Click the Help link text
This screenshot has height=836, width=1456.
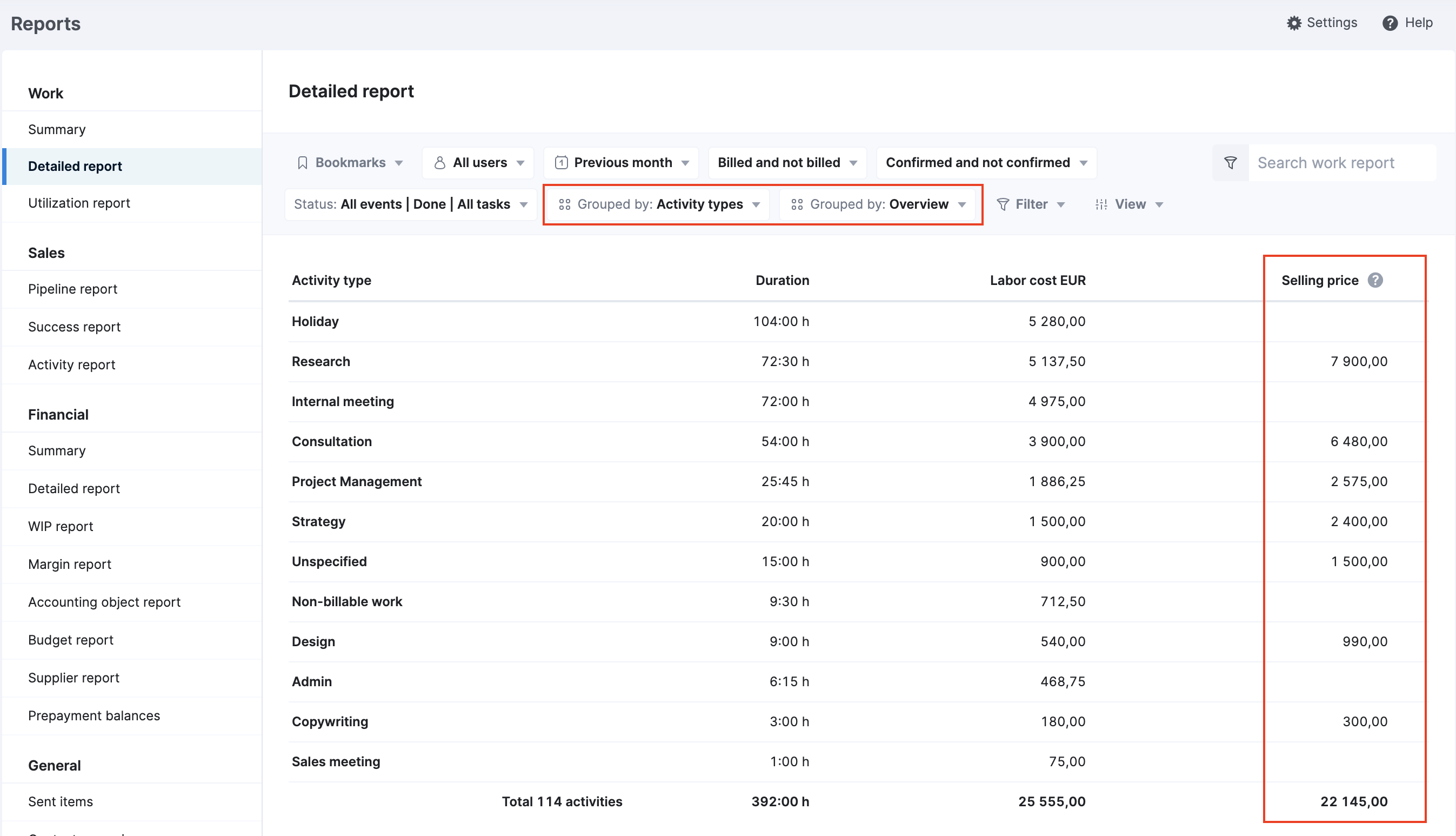1419,23
